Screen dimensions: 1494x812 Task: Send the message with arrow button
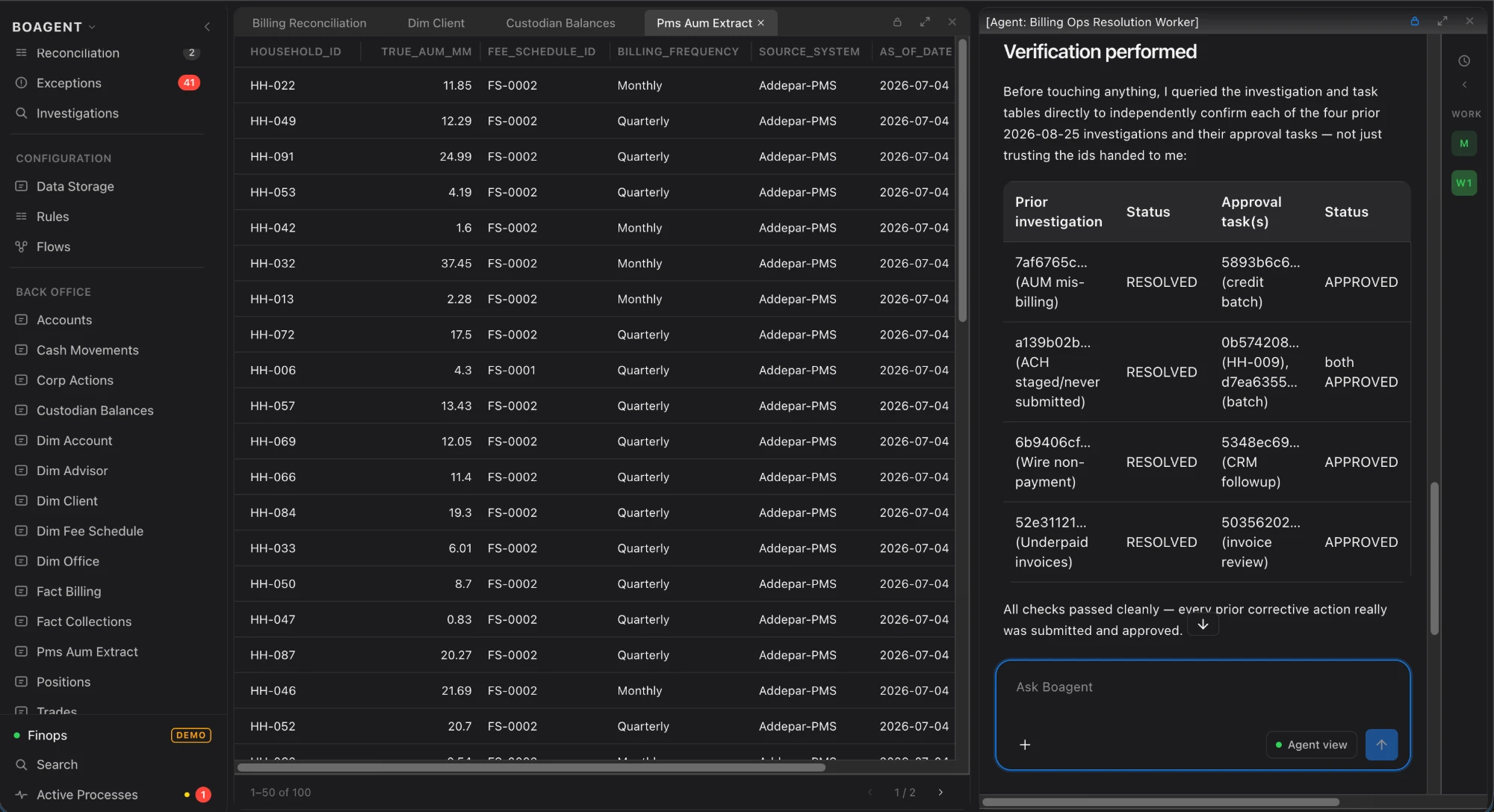1381,745
